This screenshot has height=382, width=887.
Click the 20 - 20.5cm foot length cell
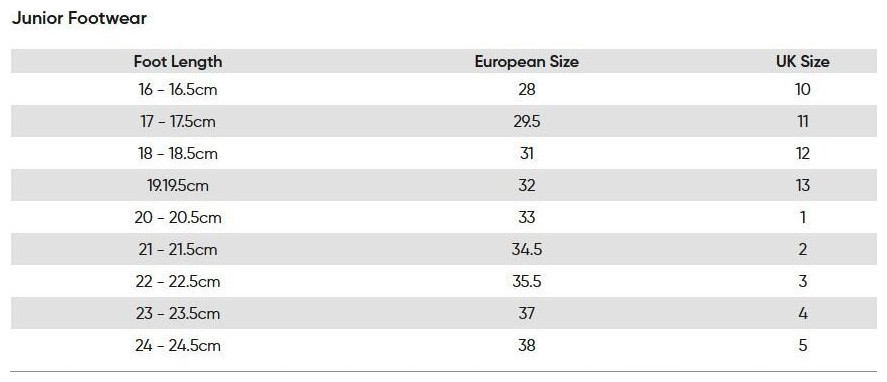click(178, 217)
